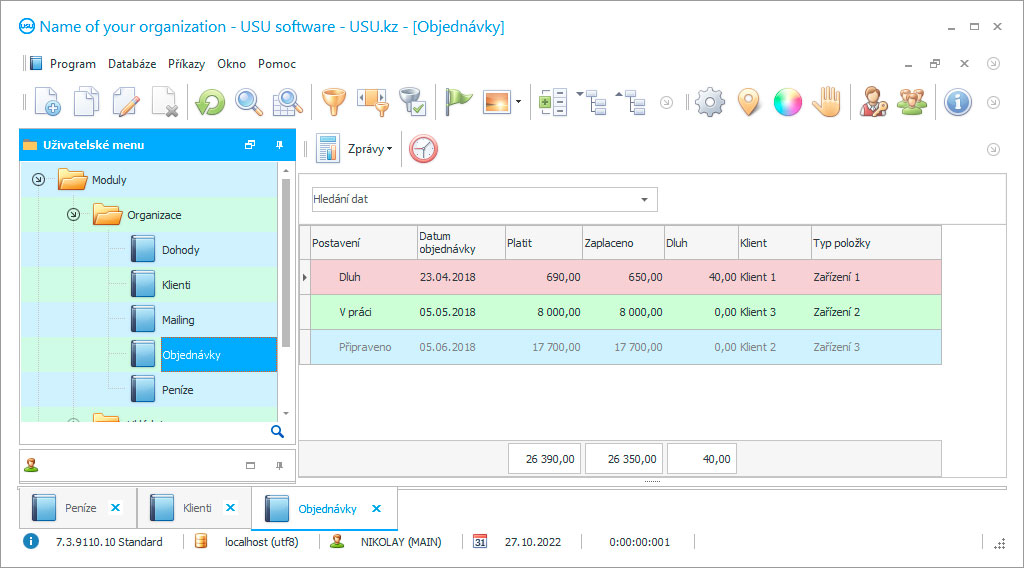Collapse the Organizace tree node
This screenshot has width=1024, height=568.
[73, 214]
